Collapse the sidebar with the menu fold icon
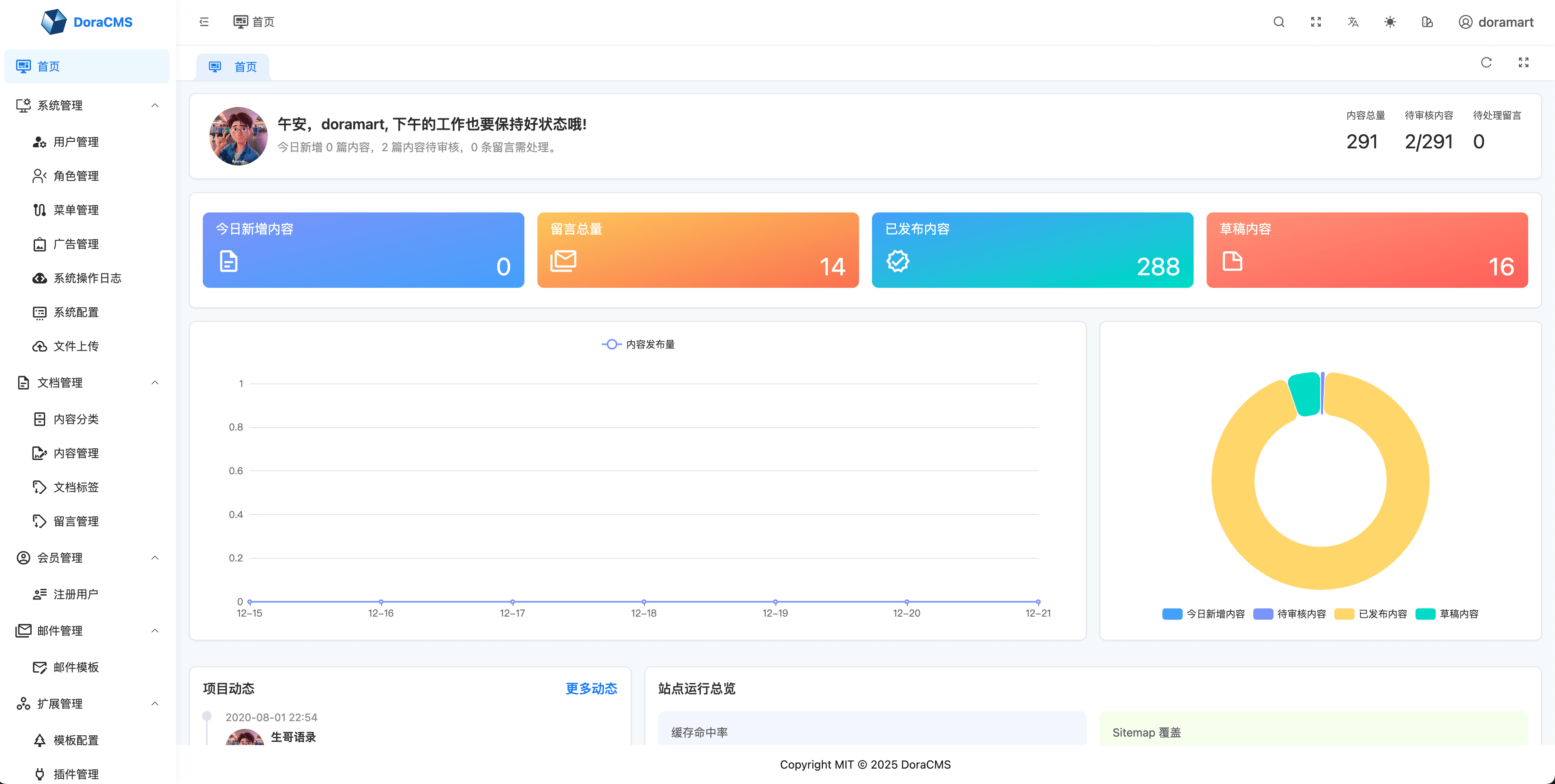1555x784 pixels. click(x=204, y=22)
